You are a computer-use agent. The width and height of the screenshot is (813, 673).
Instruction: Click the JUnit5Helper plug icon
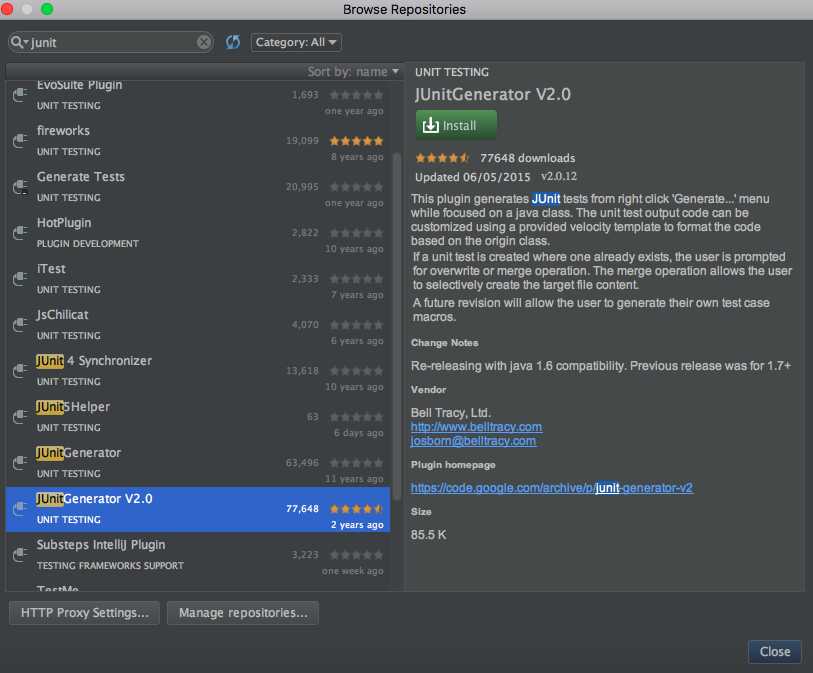tap(20, 417)
